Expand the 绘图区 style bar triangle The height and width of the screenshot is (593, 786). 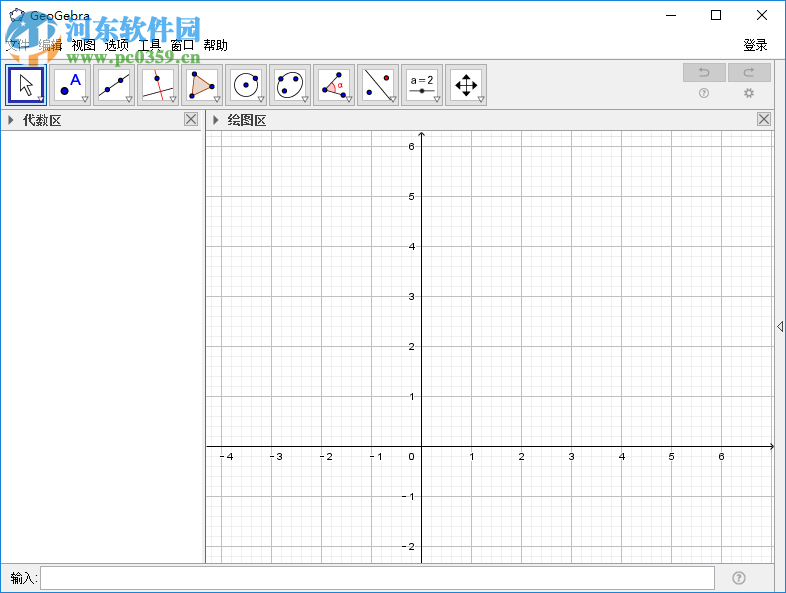coord(216,120)
